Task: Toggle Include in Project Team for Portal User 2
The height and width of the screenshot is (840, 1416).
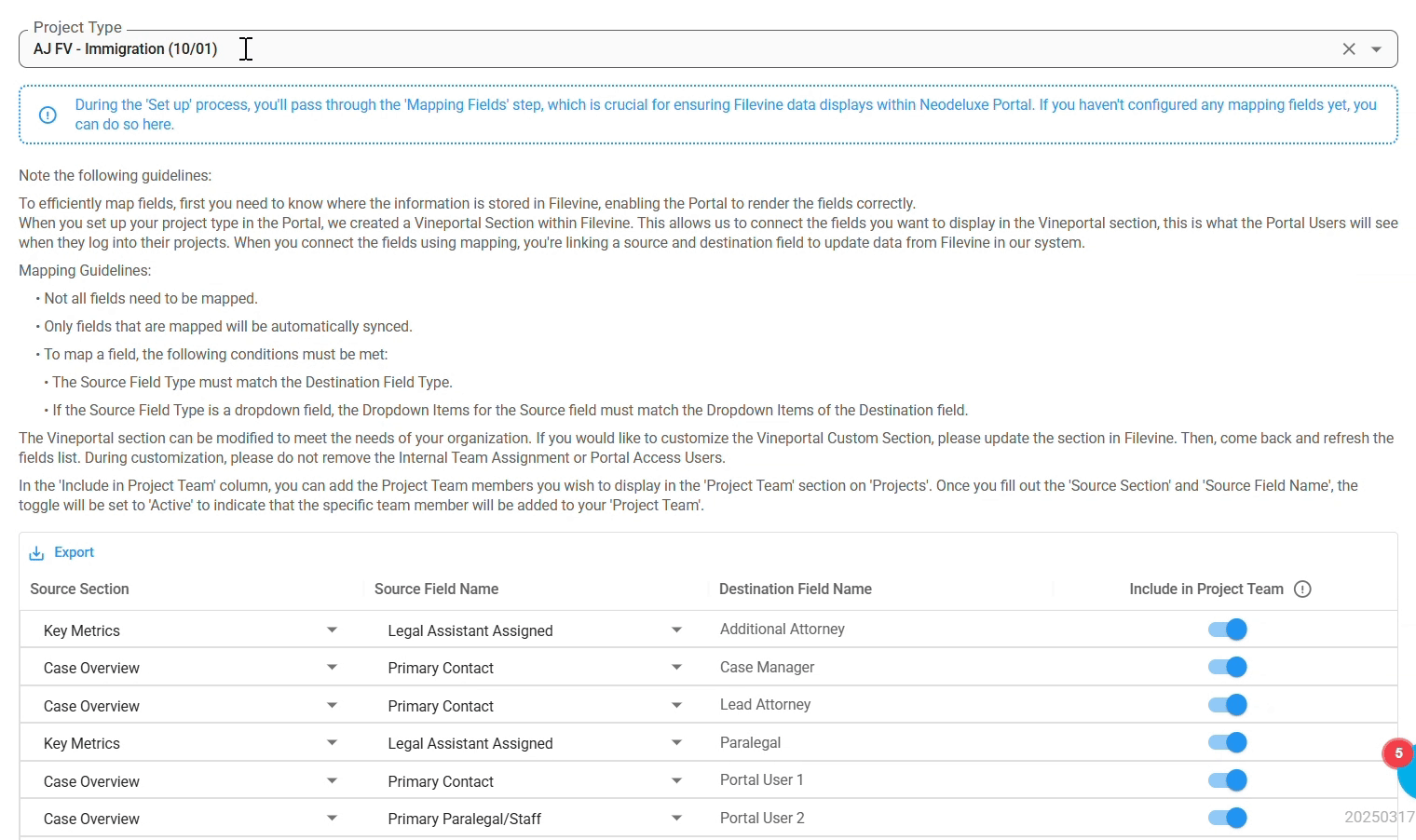Action: pos(1227,818)
